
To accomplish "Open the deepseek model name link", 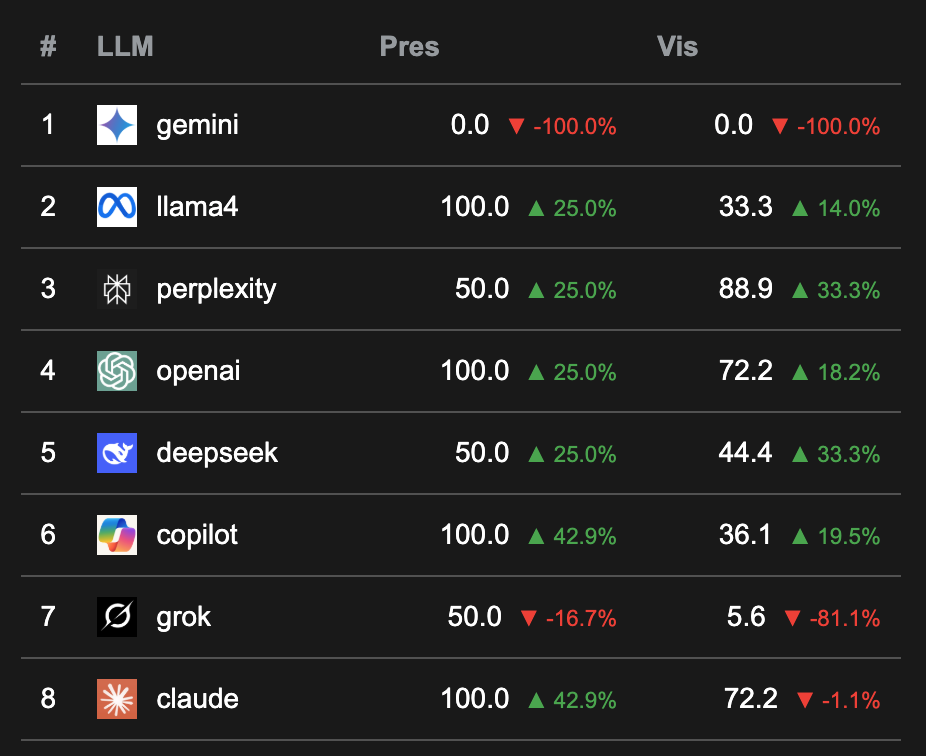I will coord(217,453).
